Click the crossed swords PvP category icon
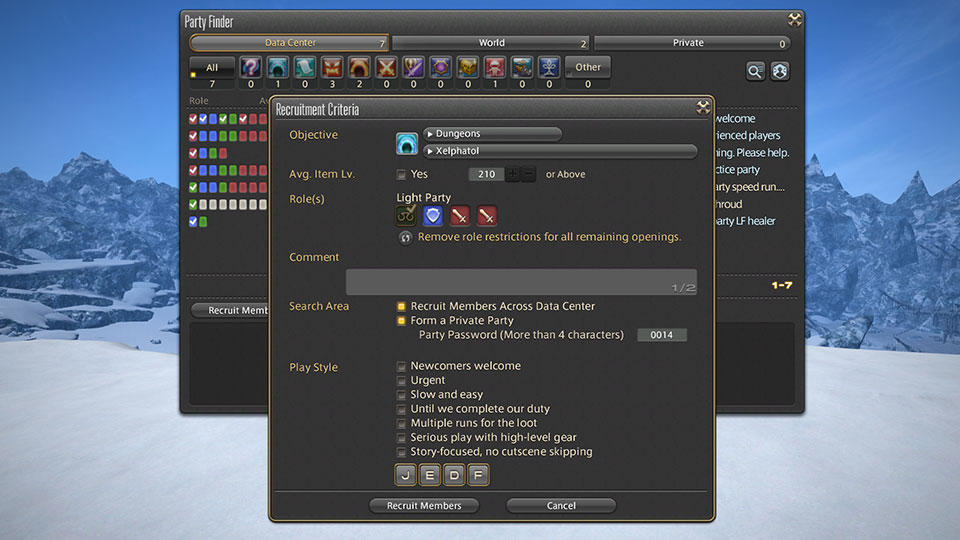Image resolution: width=960 pixels, height=540 pixels. pyautogui.click(x=386, y=68)
